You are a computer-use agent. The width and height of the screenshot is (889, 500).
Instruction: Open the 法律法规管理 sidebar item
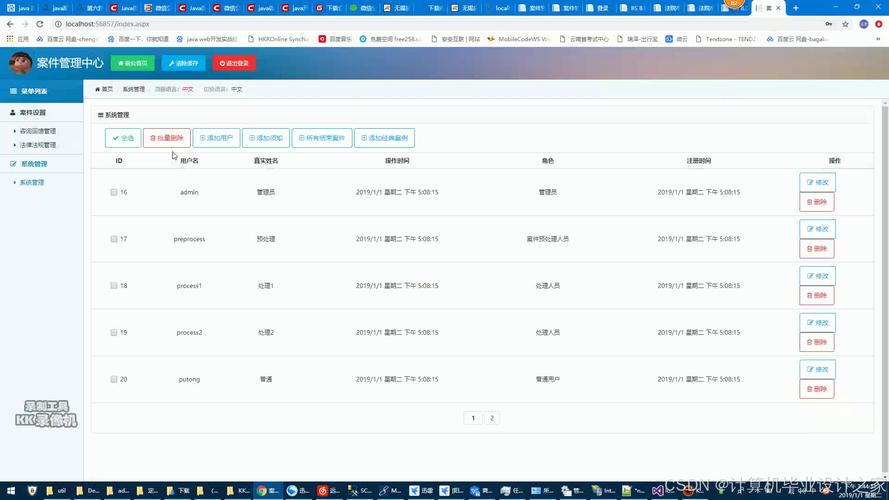coord(38,145)
